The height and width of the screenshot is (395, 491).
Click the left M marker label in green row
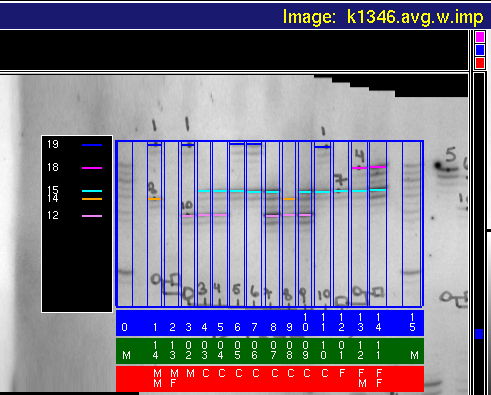pos(126,355)
